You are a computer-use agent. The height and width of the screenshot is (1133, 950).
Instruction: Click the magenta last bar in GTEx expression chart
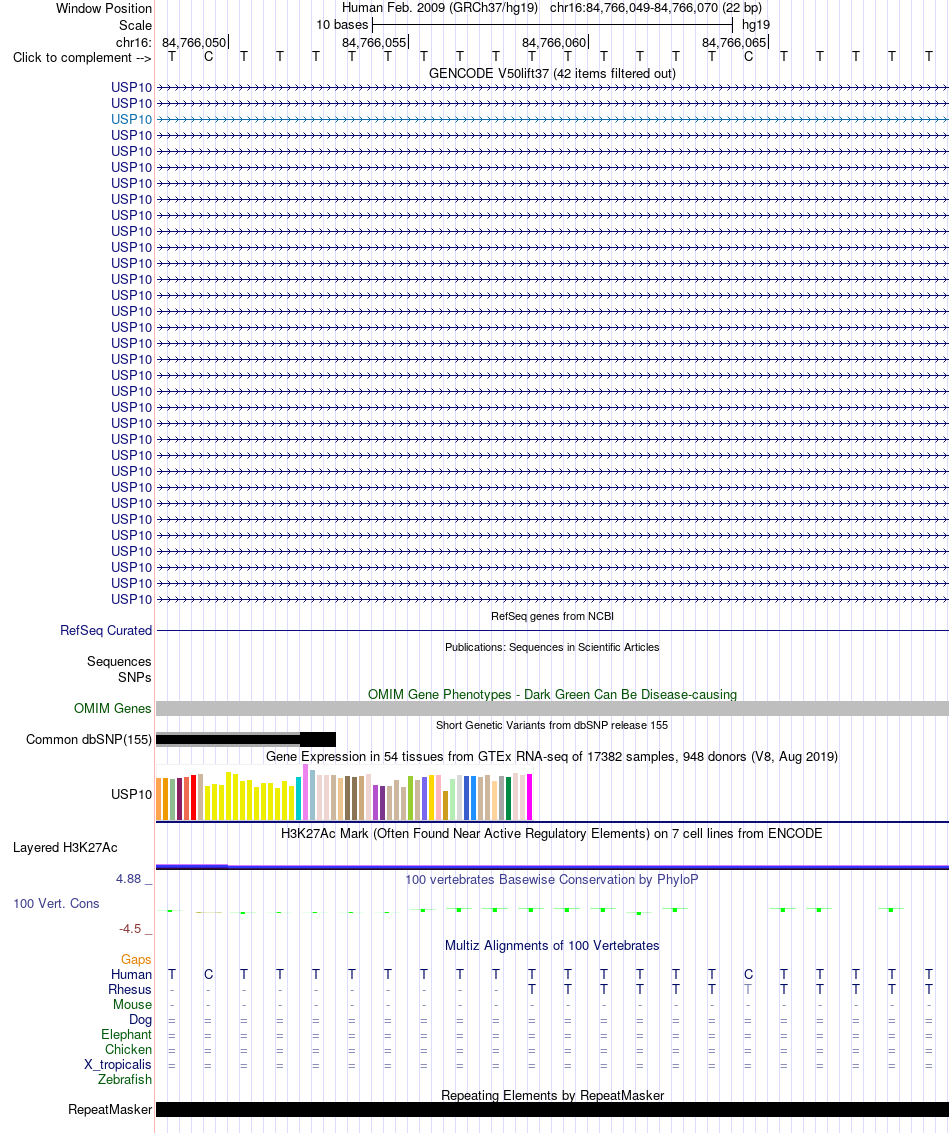(x=530, y=797)
